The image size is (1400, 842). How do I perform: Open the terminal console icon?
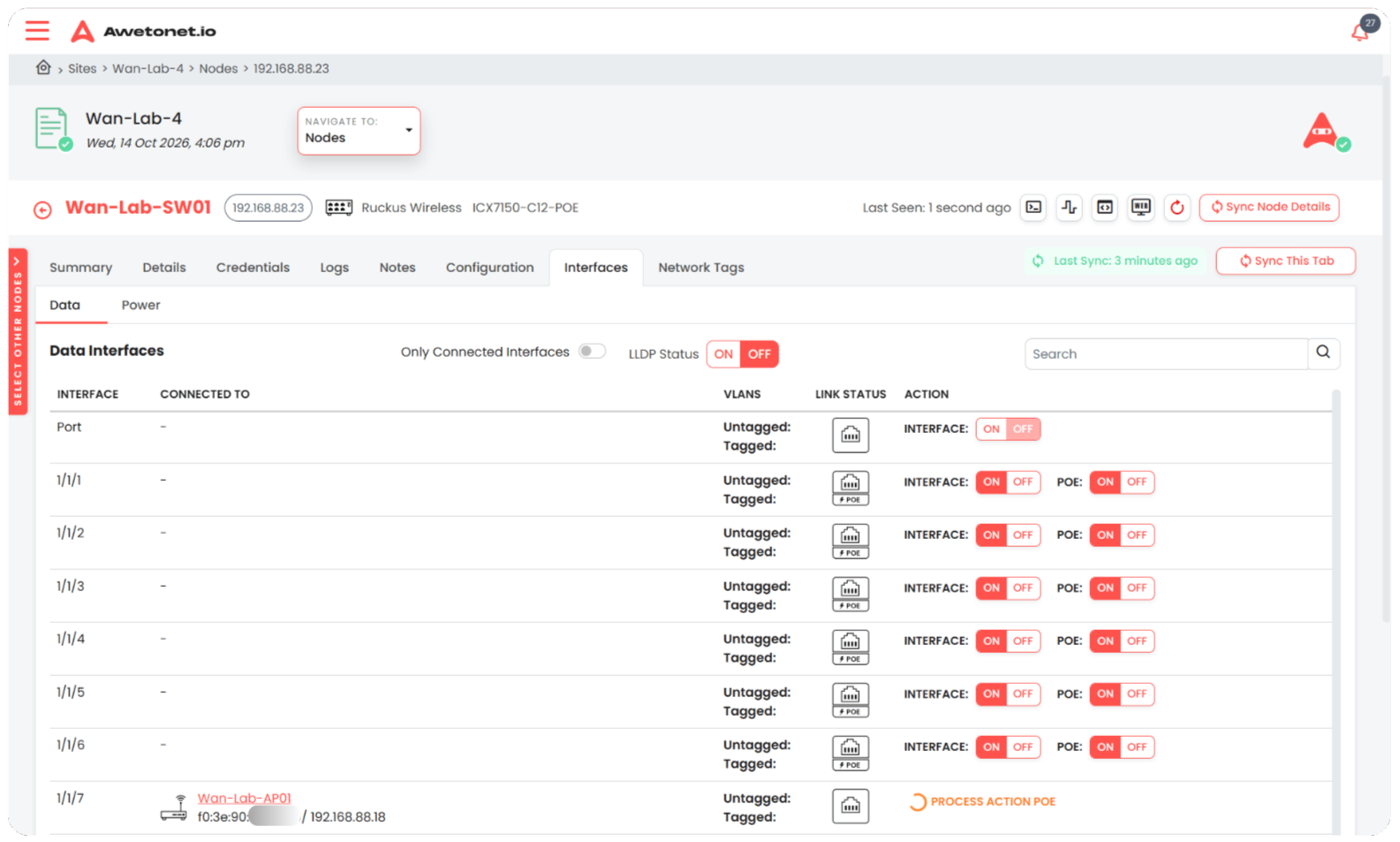click(x=1033, y=208)
